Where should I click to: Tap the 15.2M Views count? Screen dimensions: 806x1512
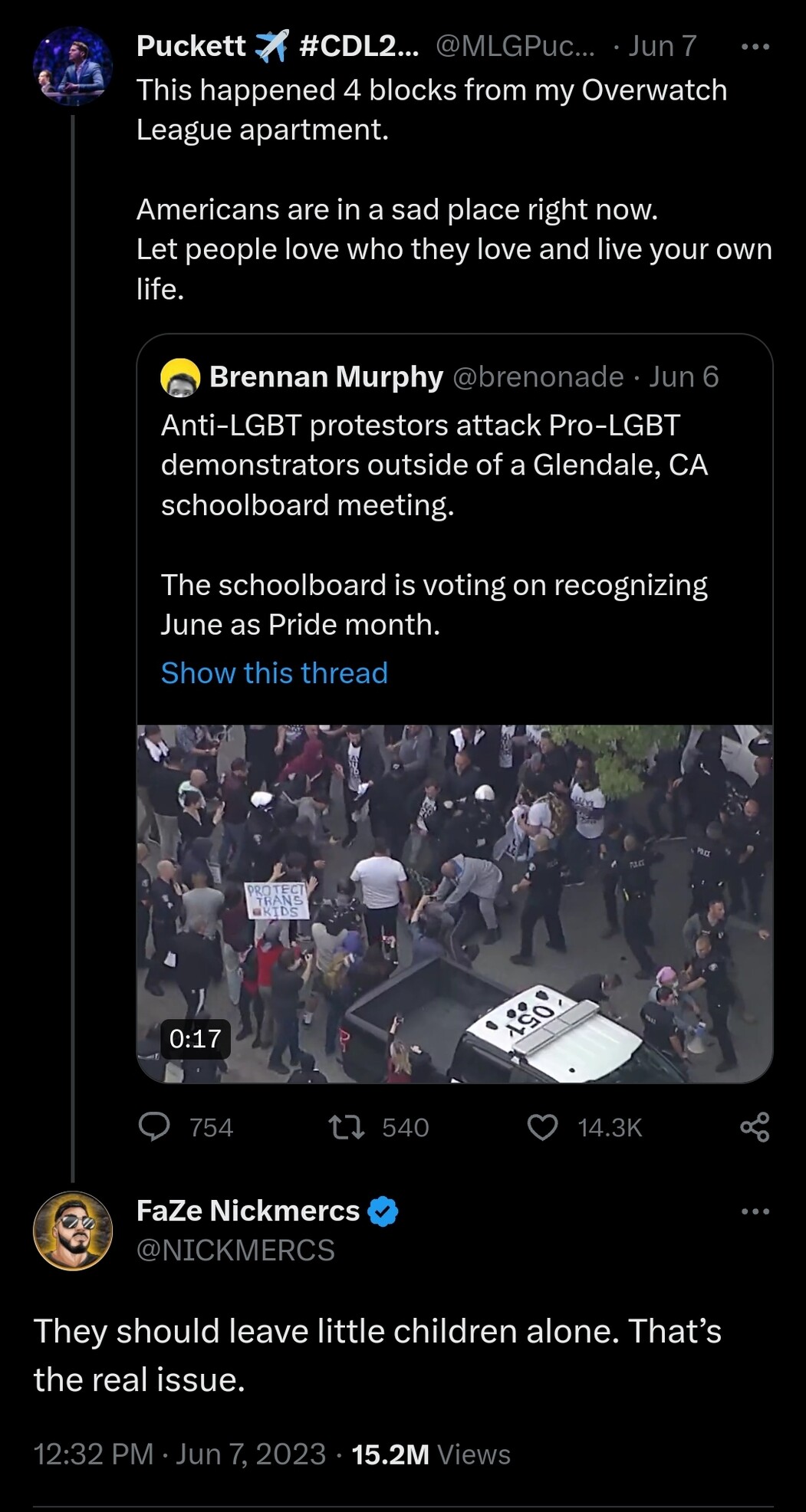(430, 1454)
